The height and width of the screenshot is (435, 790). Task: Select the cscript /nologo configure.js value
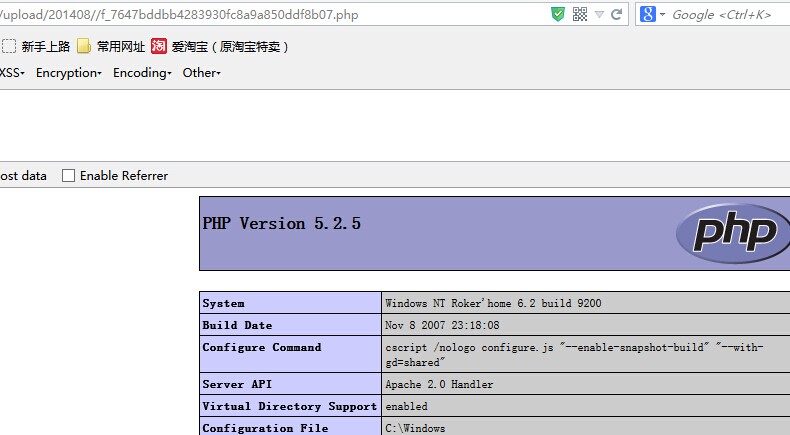coord(574,354)
